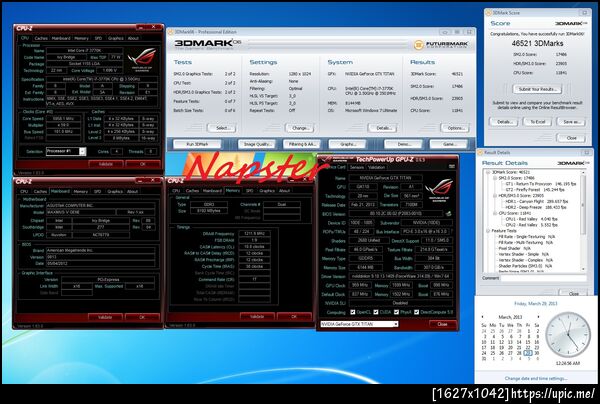
Task: Click the Graphs button in 3DMark06
Action: click(347, 144)
